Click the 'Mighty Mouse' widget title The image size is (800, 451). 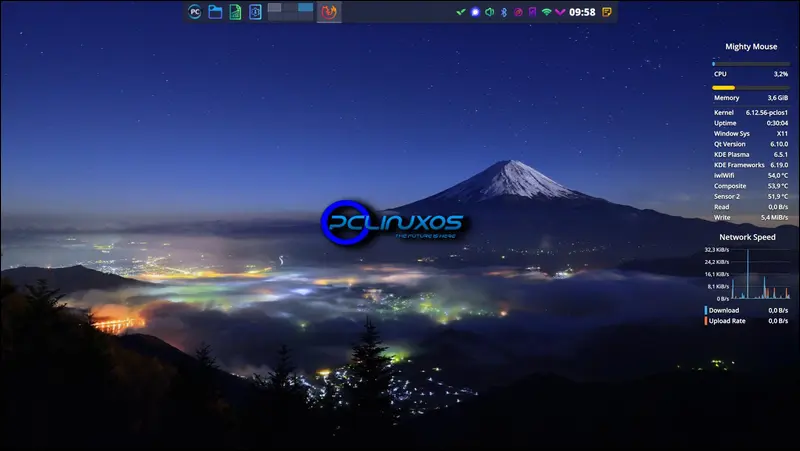751,46
